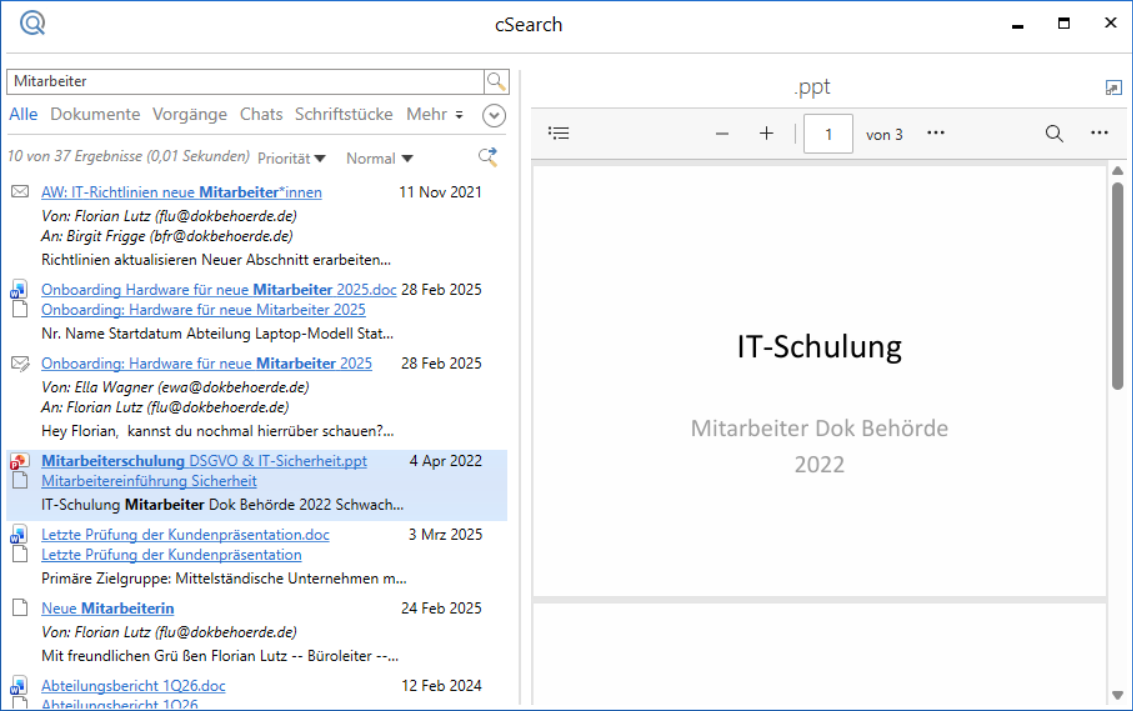Click text 'Von: Ella Wagner (ewa@dokbehoerde.de)'
Image resolution: width=1133 pixels, height=711 pixels.
(x=175, y=387)
